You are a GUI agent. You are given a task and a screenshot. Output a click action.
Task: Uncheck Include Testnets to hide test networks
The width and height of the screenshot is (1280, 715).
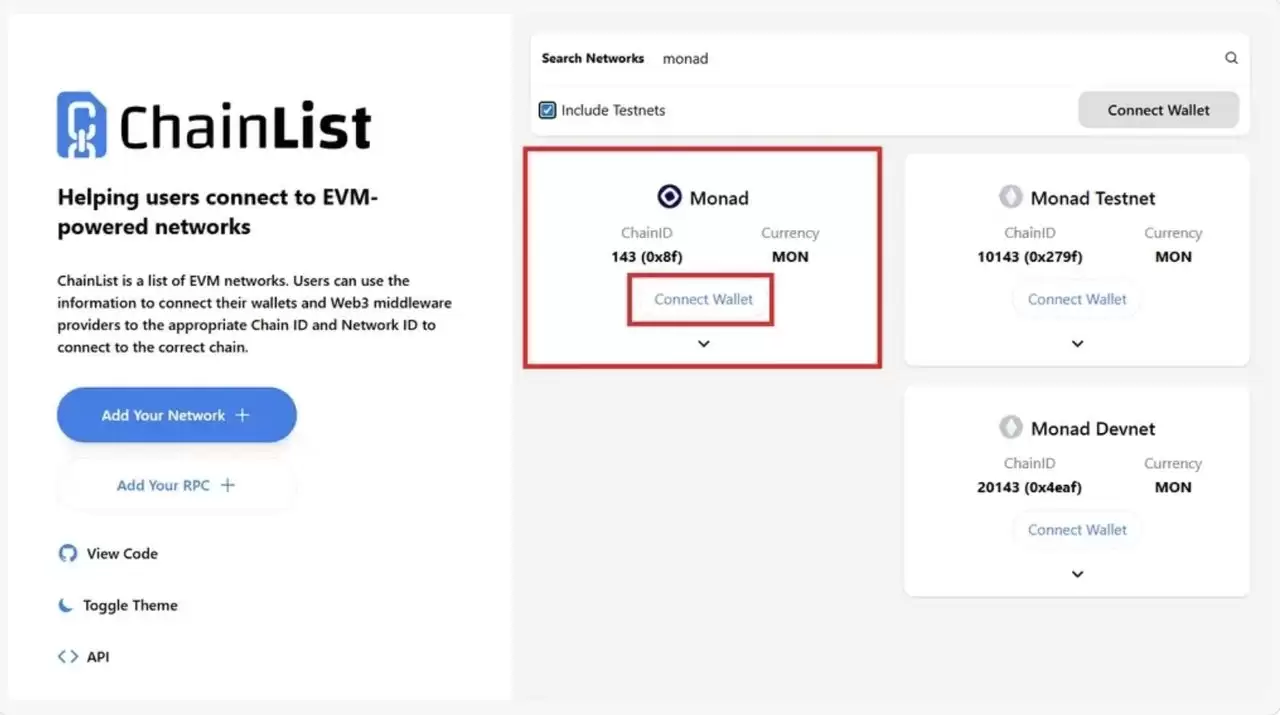coord(547,110)
